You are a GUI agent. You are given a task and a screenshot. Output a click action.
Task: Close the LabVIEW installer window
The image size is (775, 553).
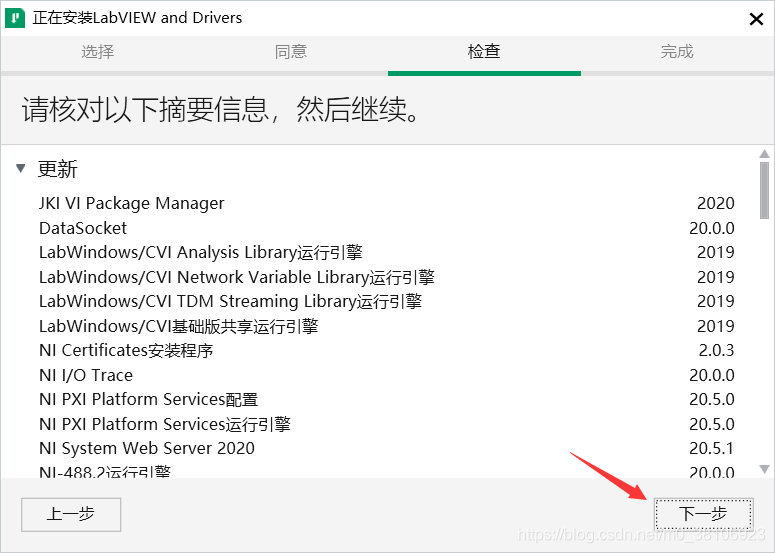coord(756,19)
